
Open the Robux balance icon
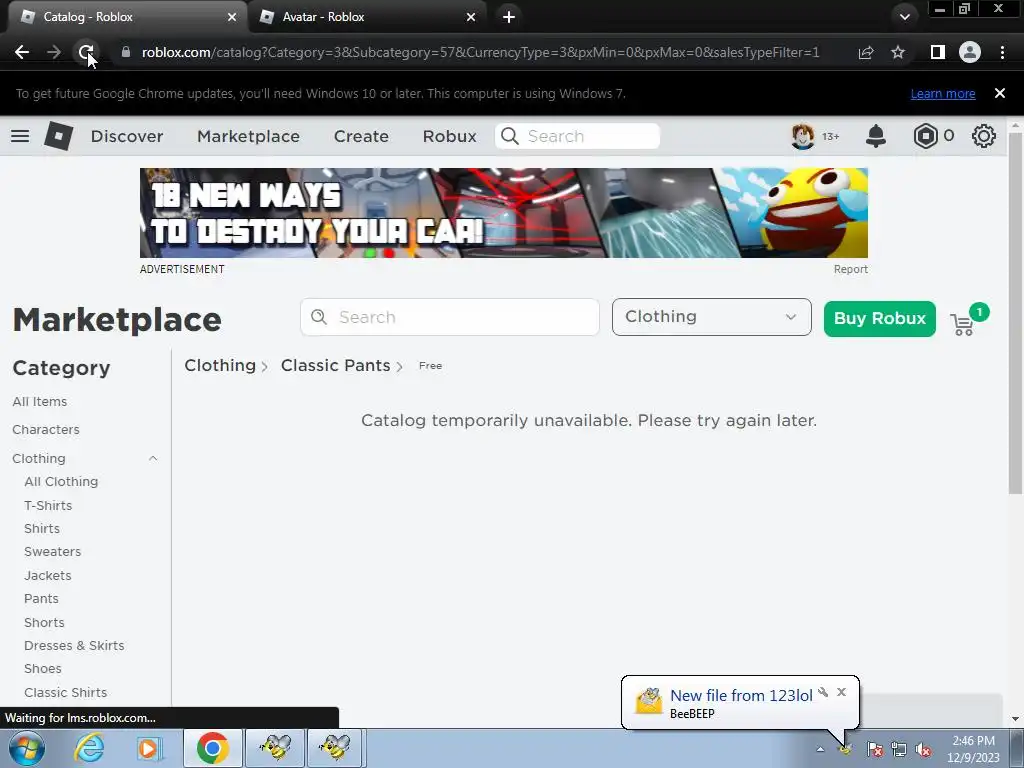click(925, 136)
